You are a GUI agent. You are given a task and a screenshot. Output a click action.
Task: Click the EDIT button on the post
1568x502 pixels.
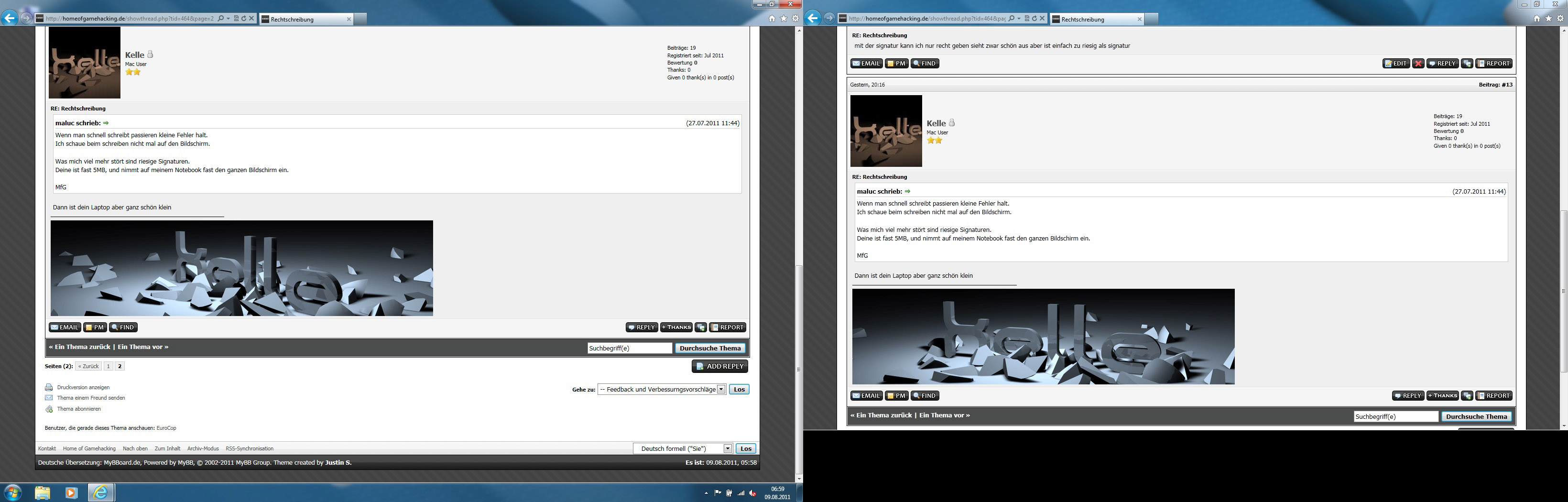point(1396,63)
